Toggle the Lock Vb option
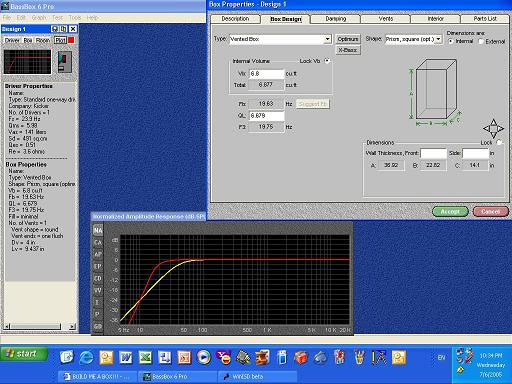Image resolution: width=512 pixels, height=384 pixels. click(327, 61)
